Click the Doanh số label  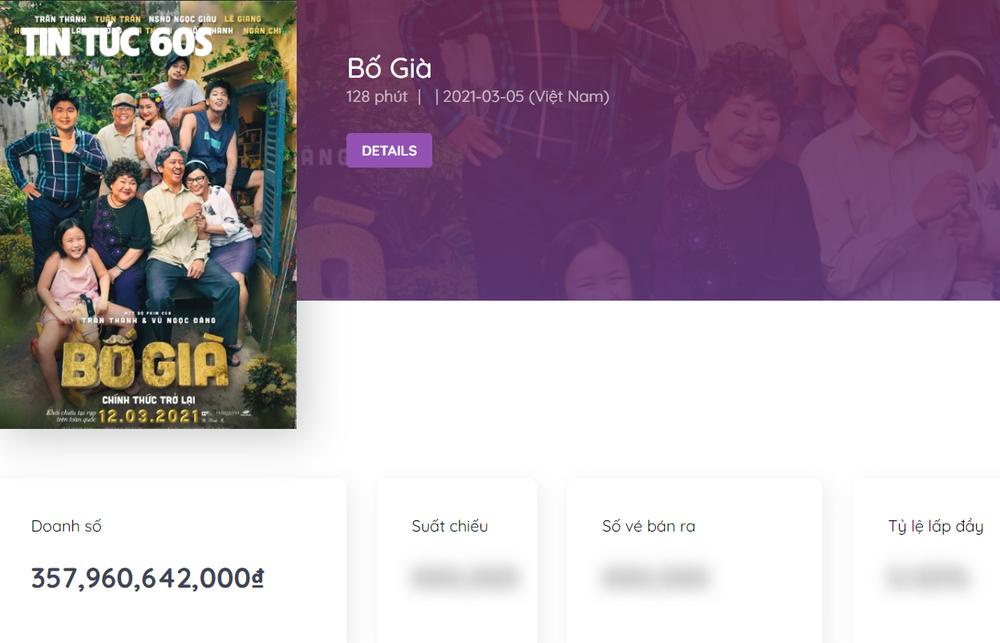click(66, 526)
